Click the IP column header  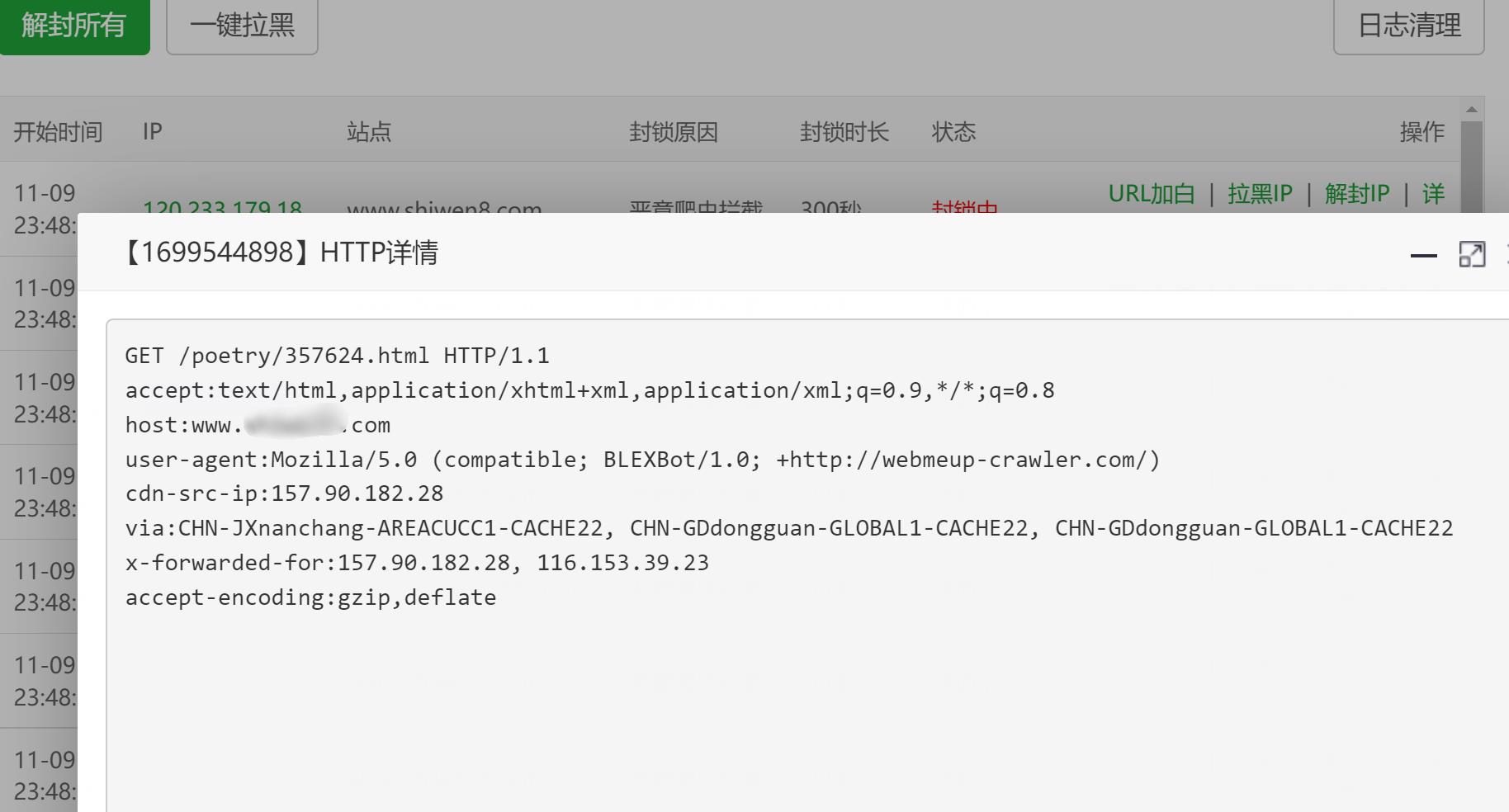(152, 132)
